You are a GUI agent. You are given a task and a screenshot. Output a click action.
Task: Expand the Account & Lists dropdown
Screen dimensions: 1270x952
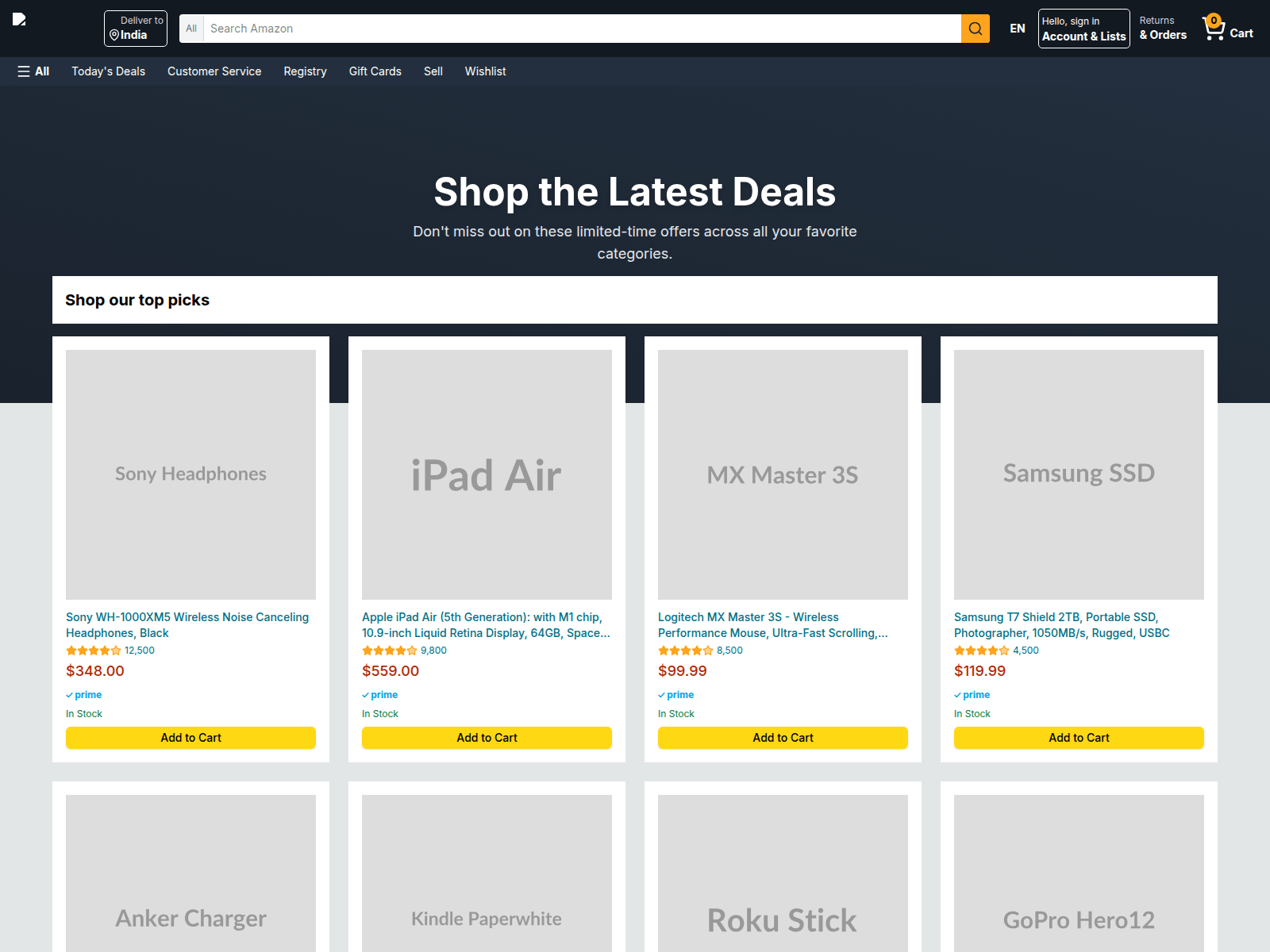coord(1083,29)
